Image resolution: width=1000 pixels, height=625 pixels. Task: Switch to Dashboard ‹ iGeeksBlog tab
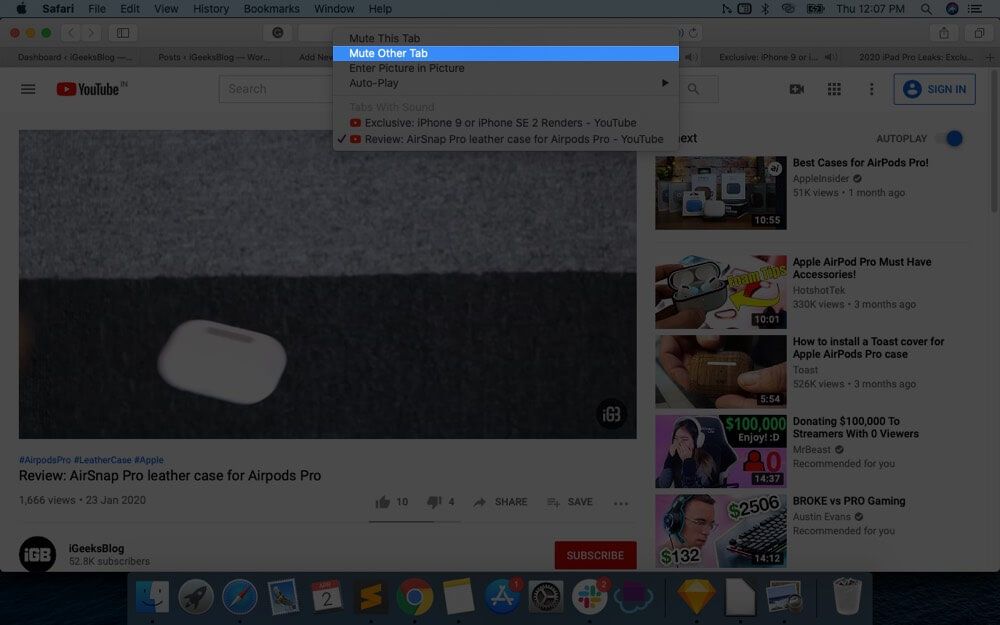(x=75, y=57)
